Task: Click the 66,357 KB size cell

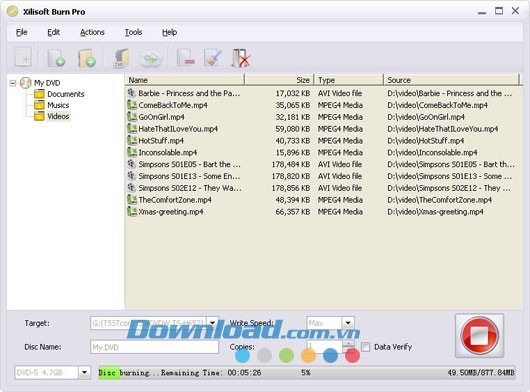Action: (293, 212)
